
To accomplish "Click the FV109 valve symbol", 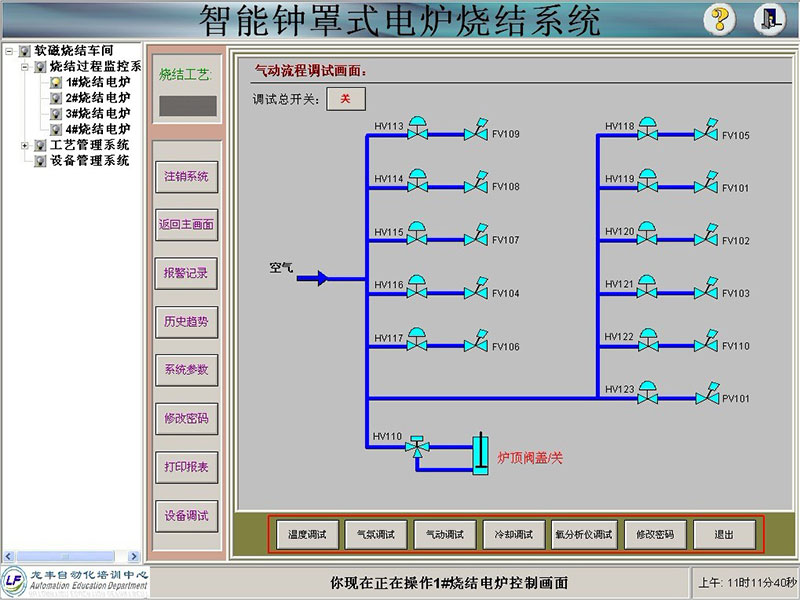I will click(476, 131).
